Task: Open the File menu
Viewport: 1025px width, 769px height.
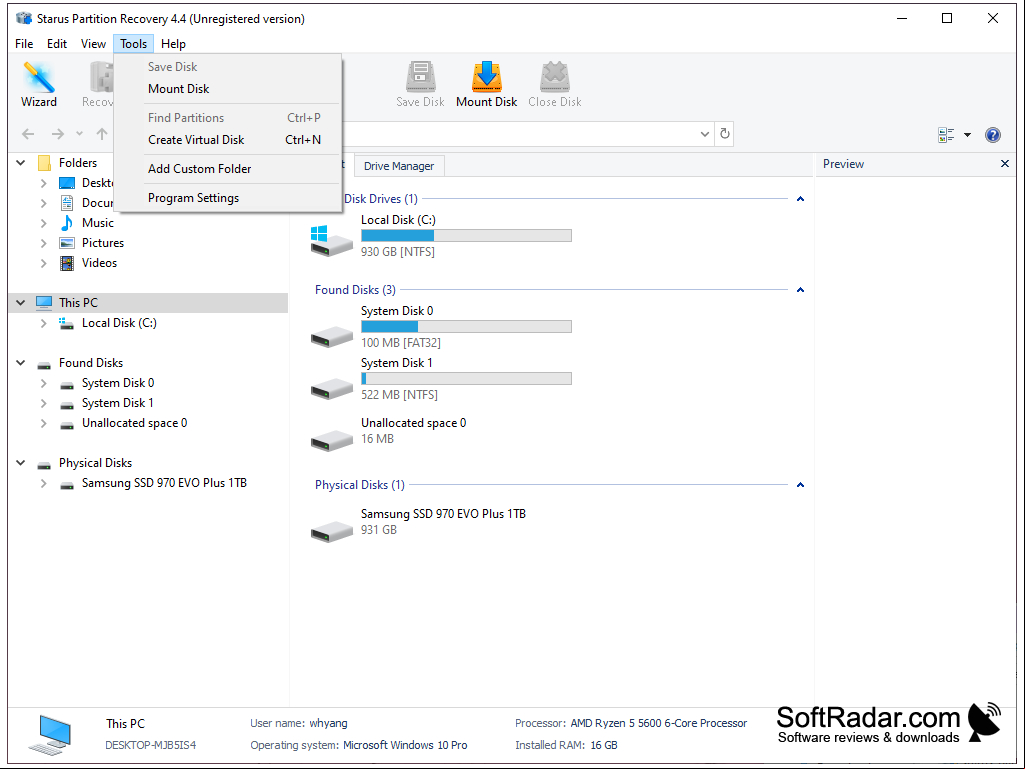Action: (x=24, y=44)
